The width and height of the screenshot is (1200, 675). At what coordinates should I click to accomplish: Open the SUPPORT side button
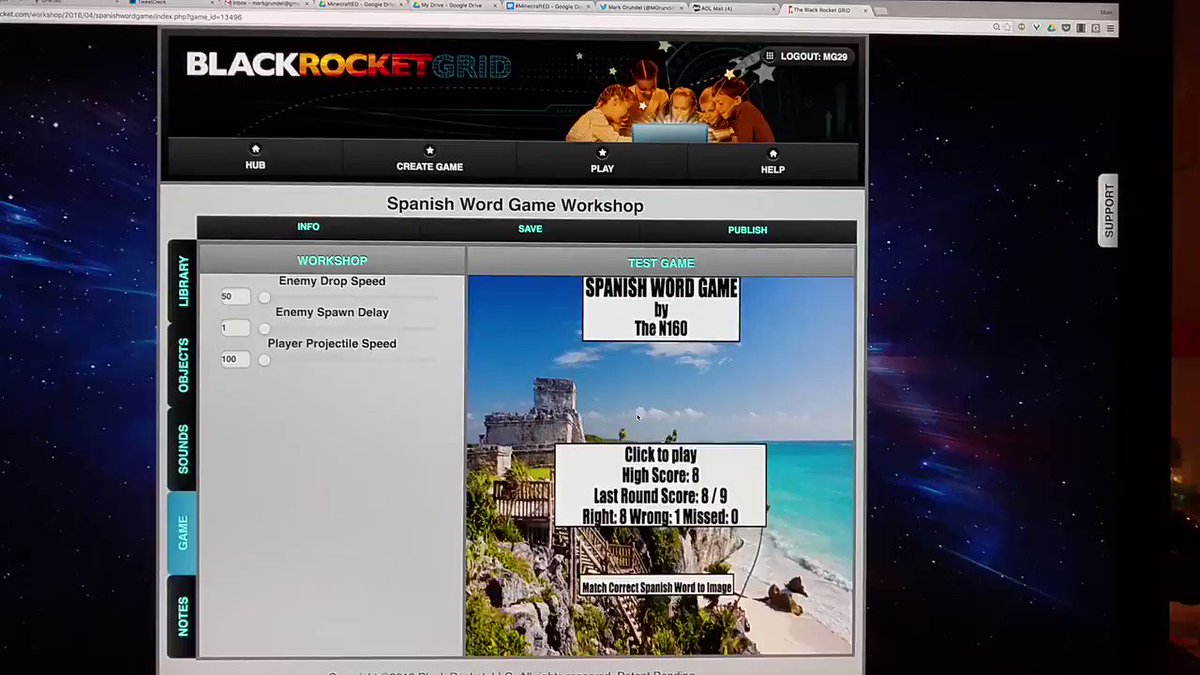[1108, 210]
